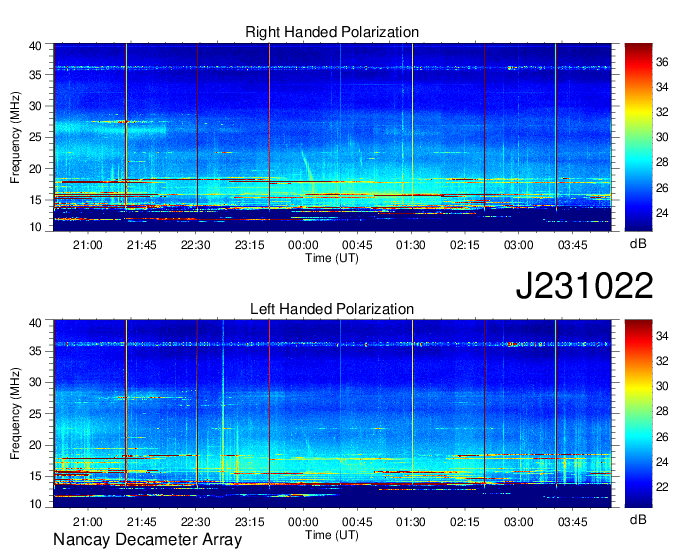Click "Time (UT)" label under Left Handed plot
The width and height of the screenshot is (680, 552).
tap(332, 535)
